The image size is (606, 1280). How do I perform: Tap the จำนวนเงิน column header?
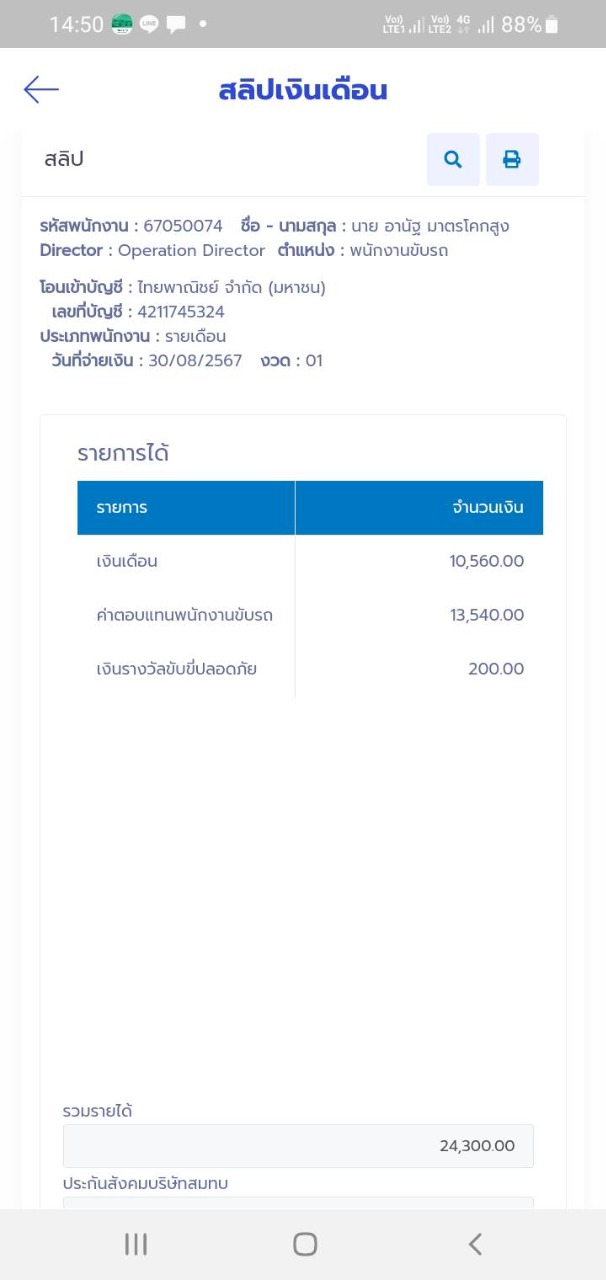point(419,508)
